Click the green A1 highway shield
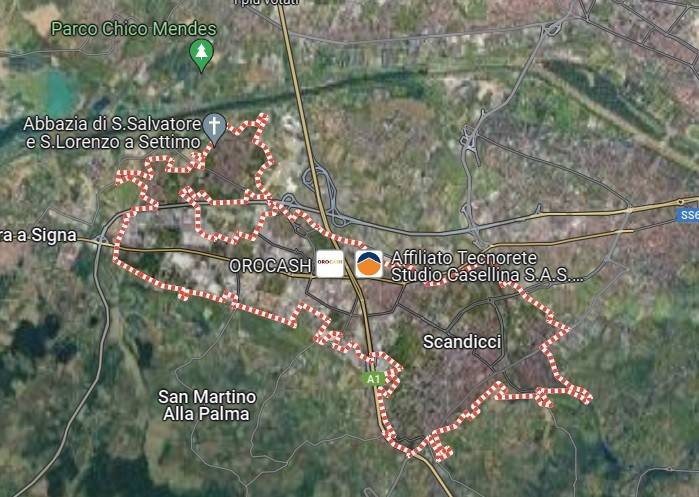Viewport: 699px width, 497px height. [x=374, y=379]
